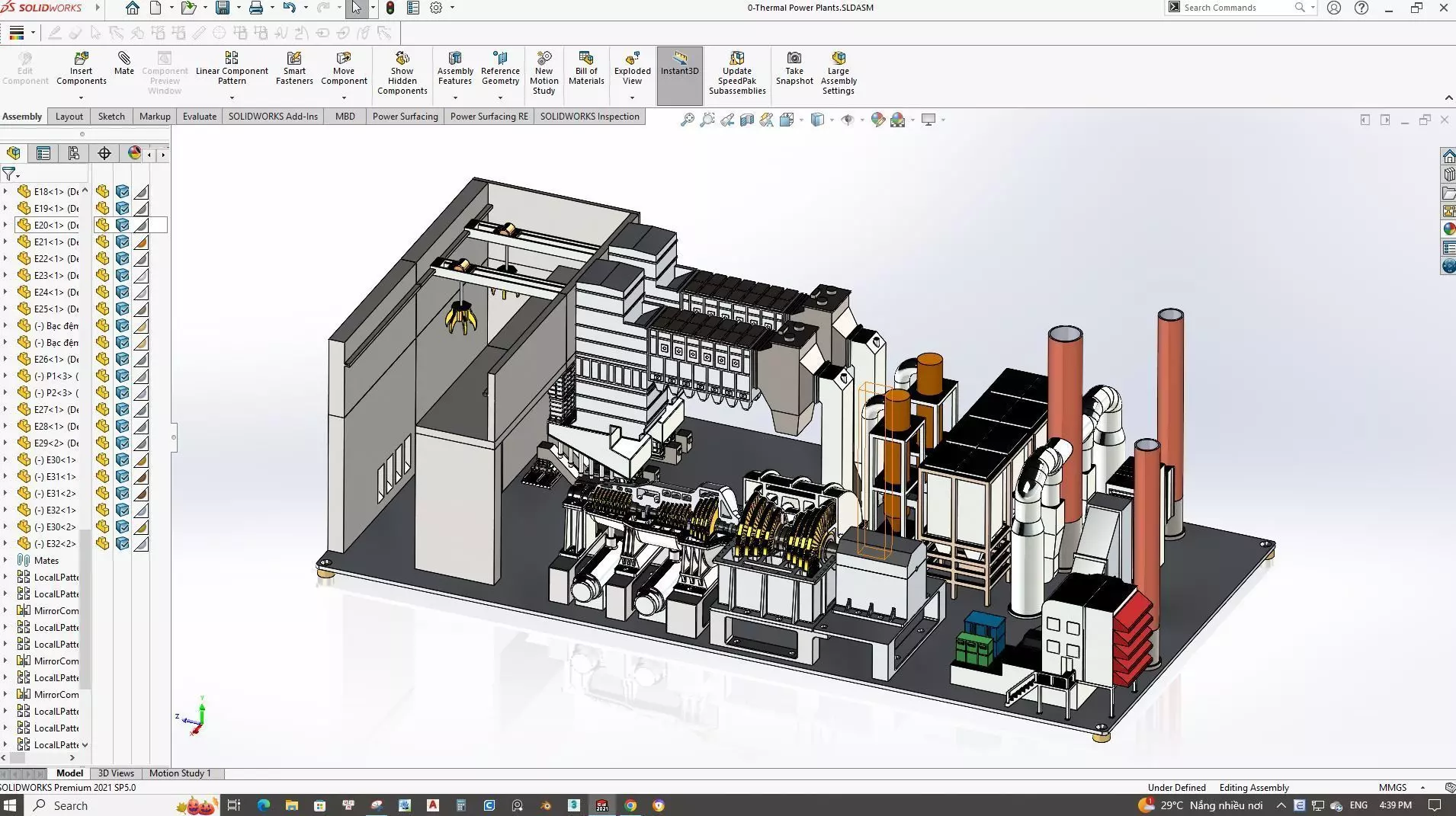Image resolution: width=1456 pixels, height=816 pixels.
Task: Click the Help question mark button
Action: [1361, 8]
